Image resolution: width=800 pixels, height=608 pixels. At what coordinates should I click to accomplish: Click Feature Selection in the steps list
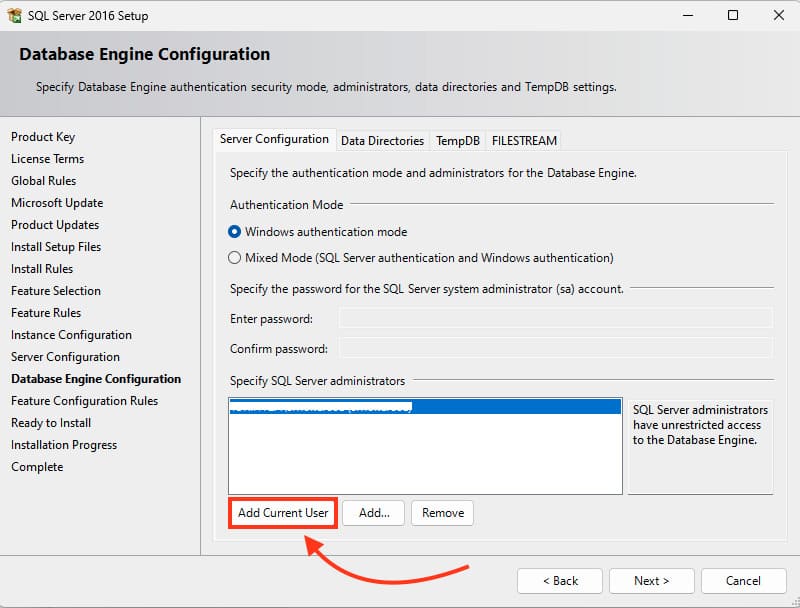pyautogui.click(x=56, y=291)
